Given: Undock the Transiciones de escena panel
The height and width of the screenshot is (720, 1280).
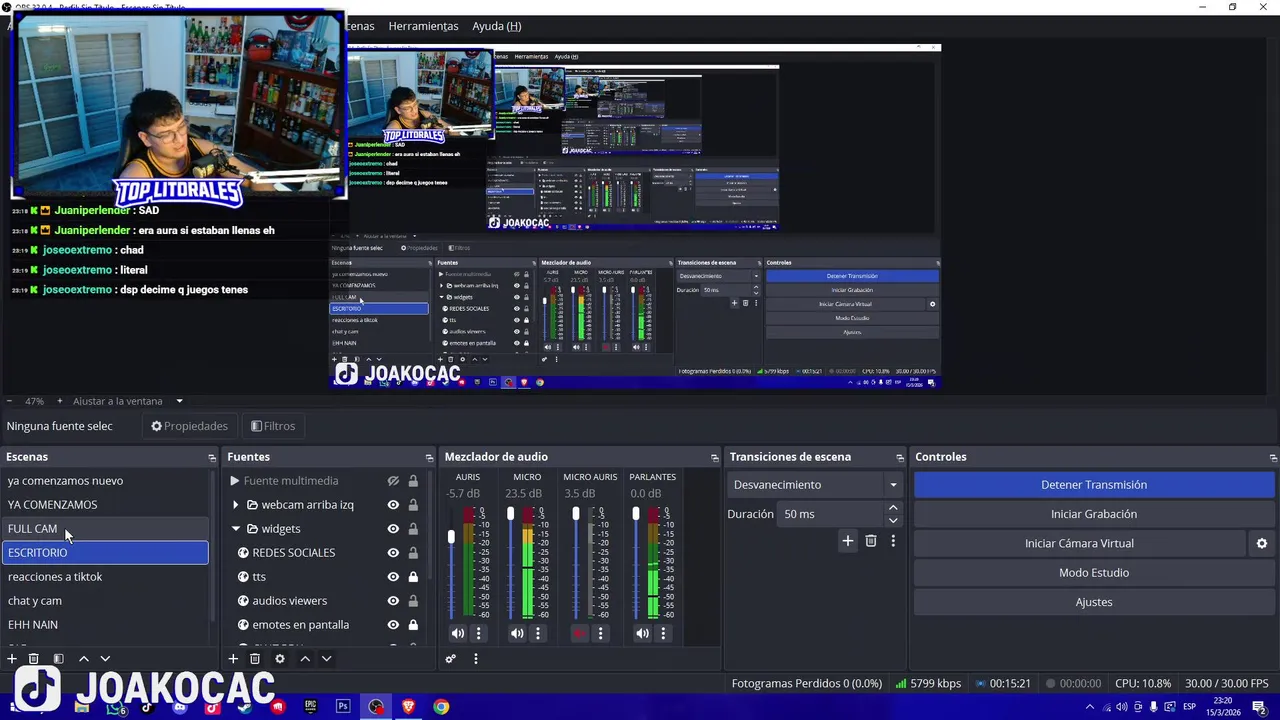Looking at the screenshot, I should [899, 457].
